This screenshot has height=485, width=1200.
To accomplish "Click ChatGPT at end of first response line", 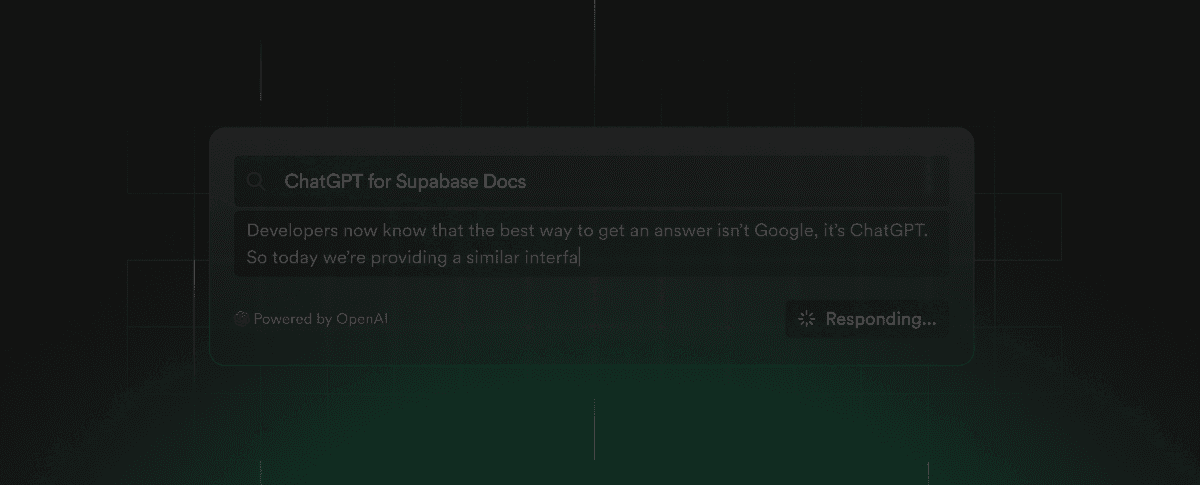I will pyautogui.click(x=888, y=231).
